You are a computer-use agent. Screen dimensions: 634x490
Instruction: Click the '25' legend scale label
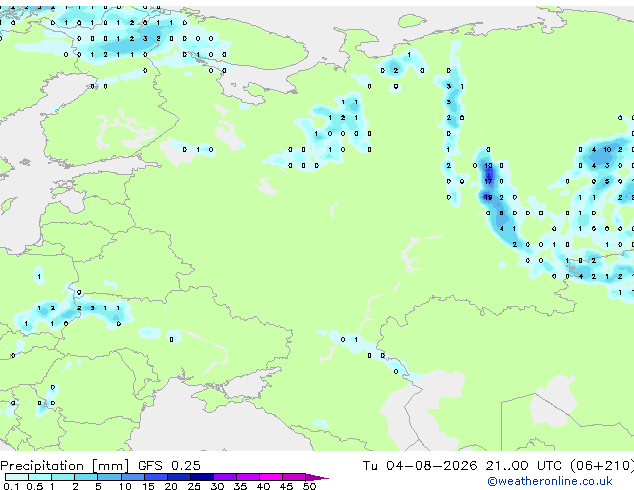tap(194, 486)
